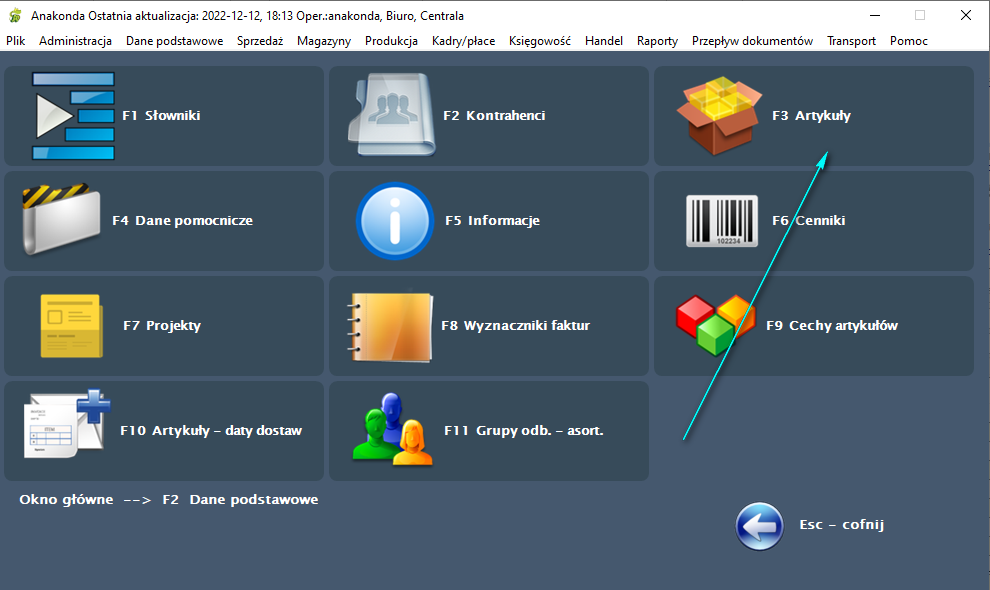Go to F9 Cechy artykułów label
The height and width of the screenshot is (590, 990).
pos(832,326)
